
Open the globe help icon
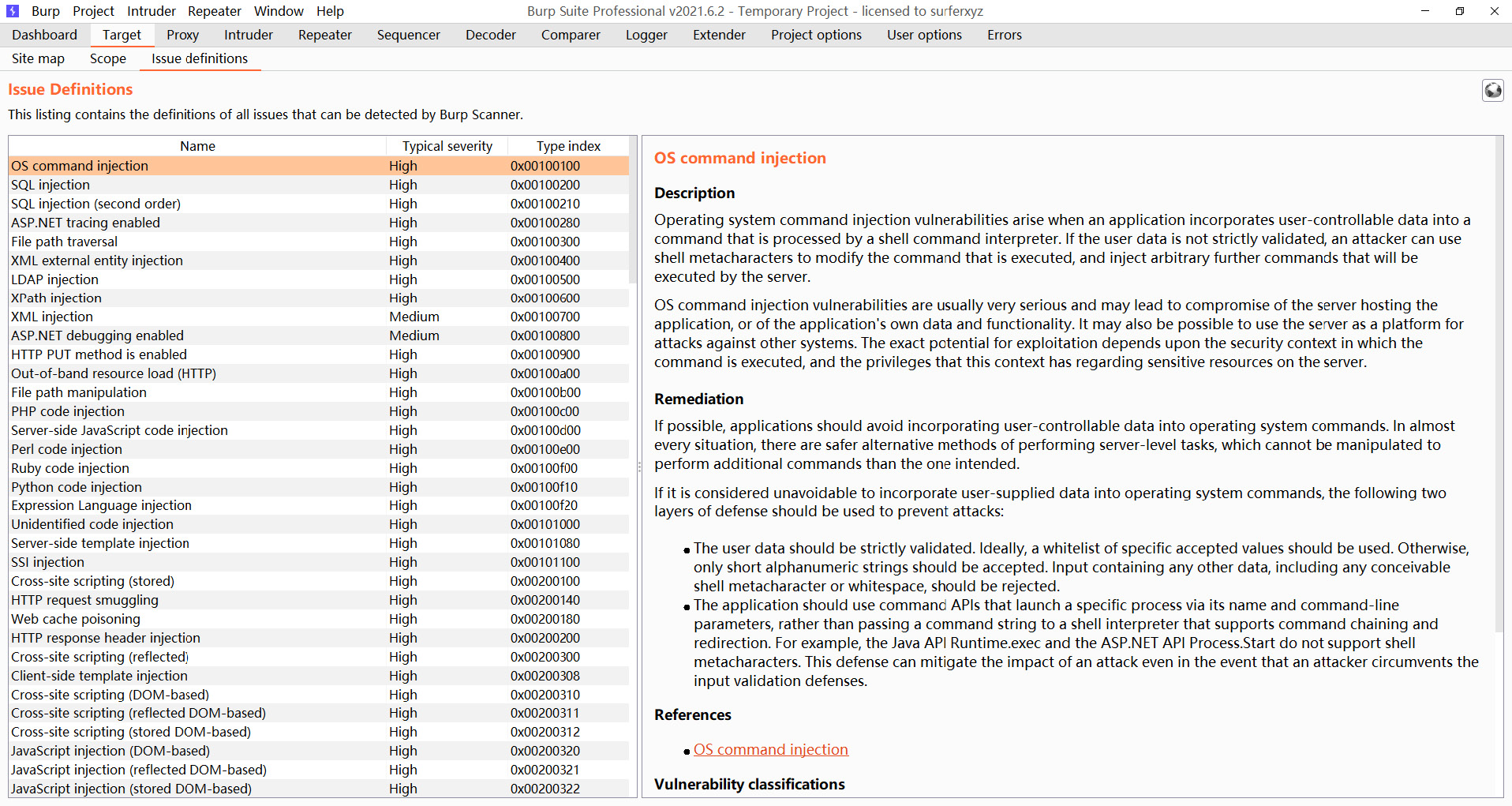[1492, 91]
